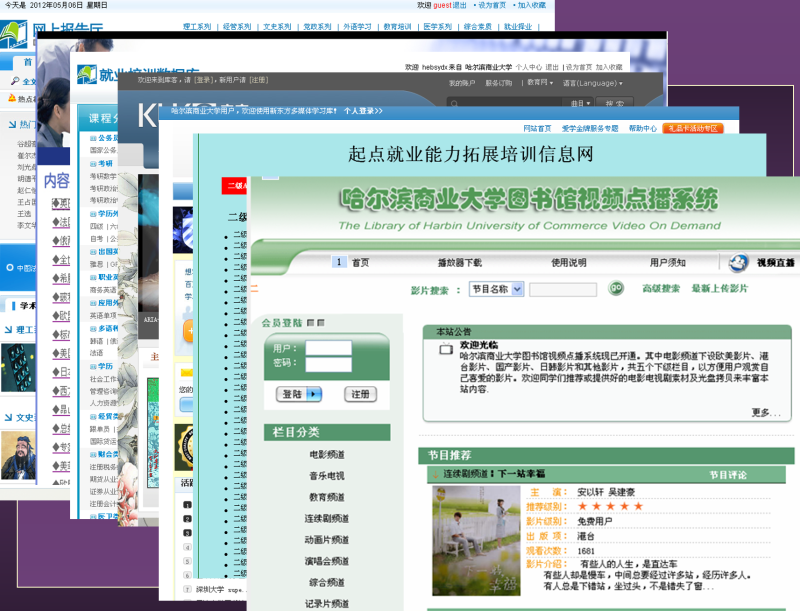Select 党政系列 in 网上报告厅 top menu
This screenshot has height=611, width=800.
(x=317, y=27)
